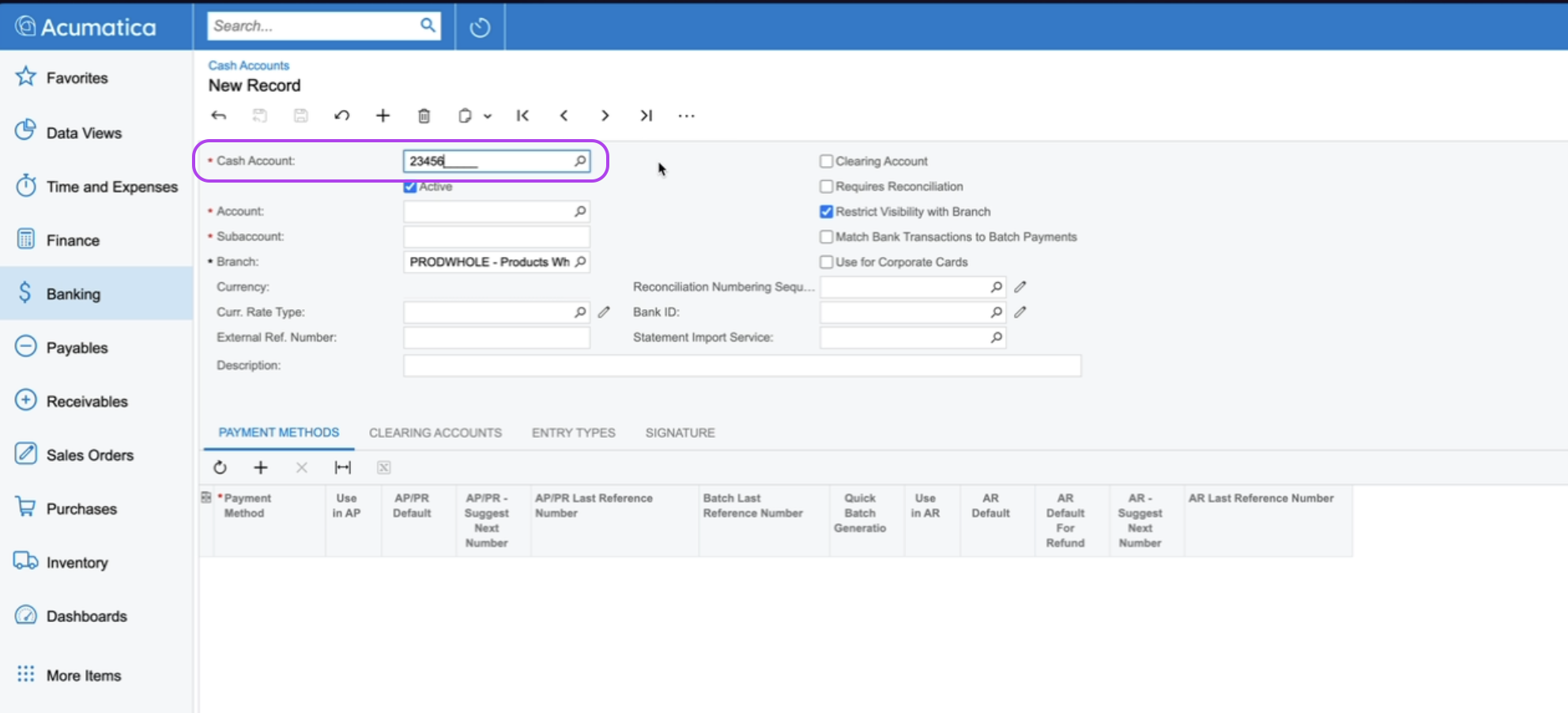Add a payment method row
This screenshot has height=713, width=1568.
(260, 467)
